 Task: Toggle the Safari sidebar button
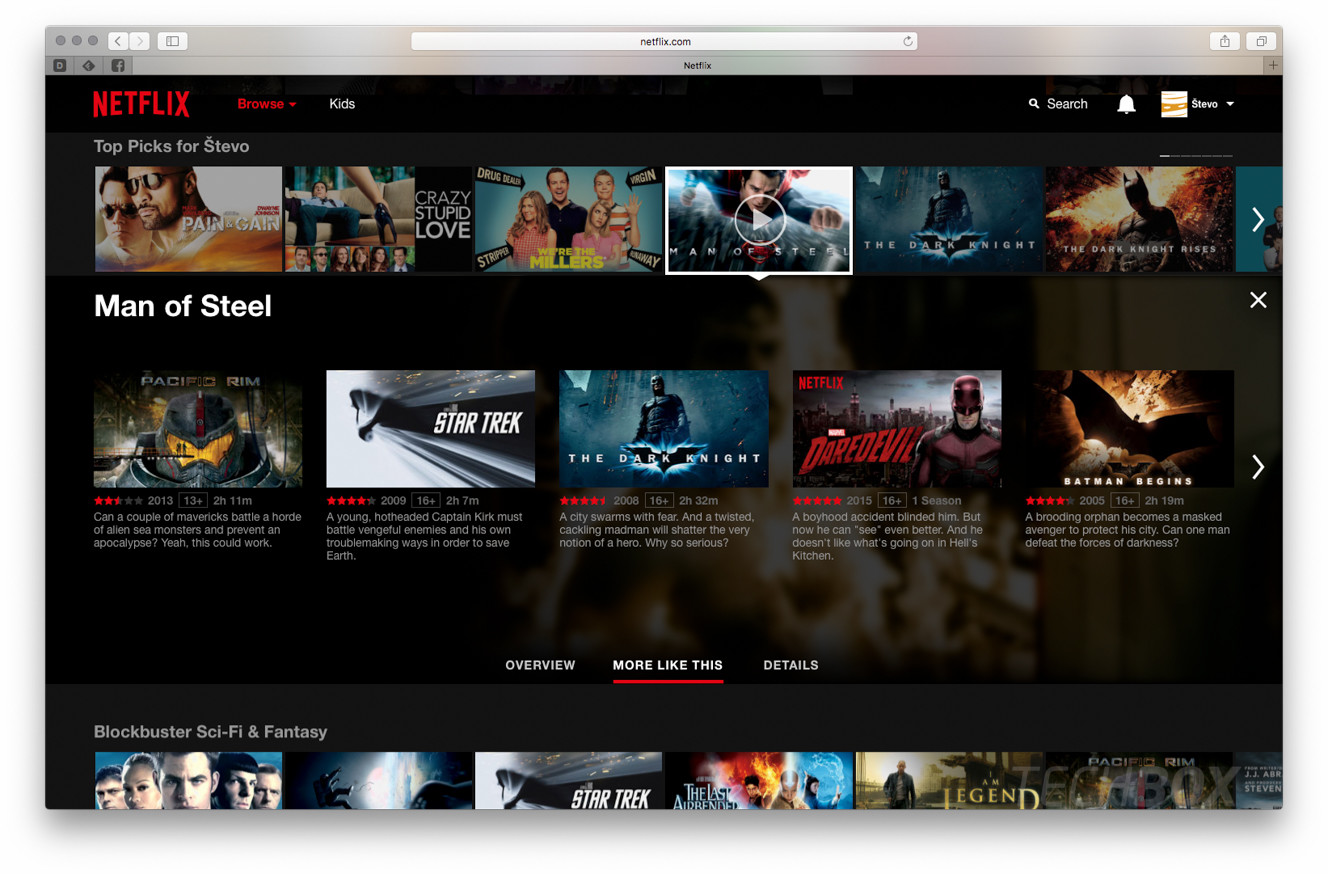point(172,41)
